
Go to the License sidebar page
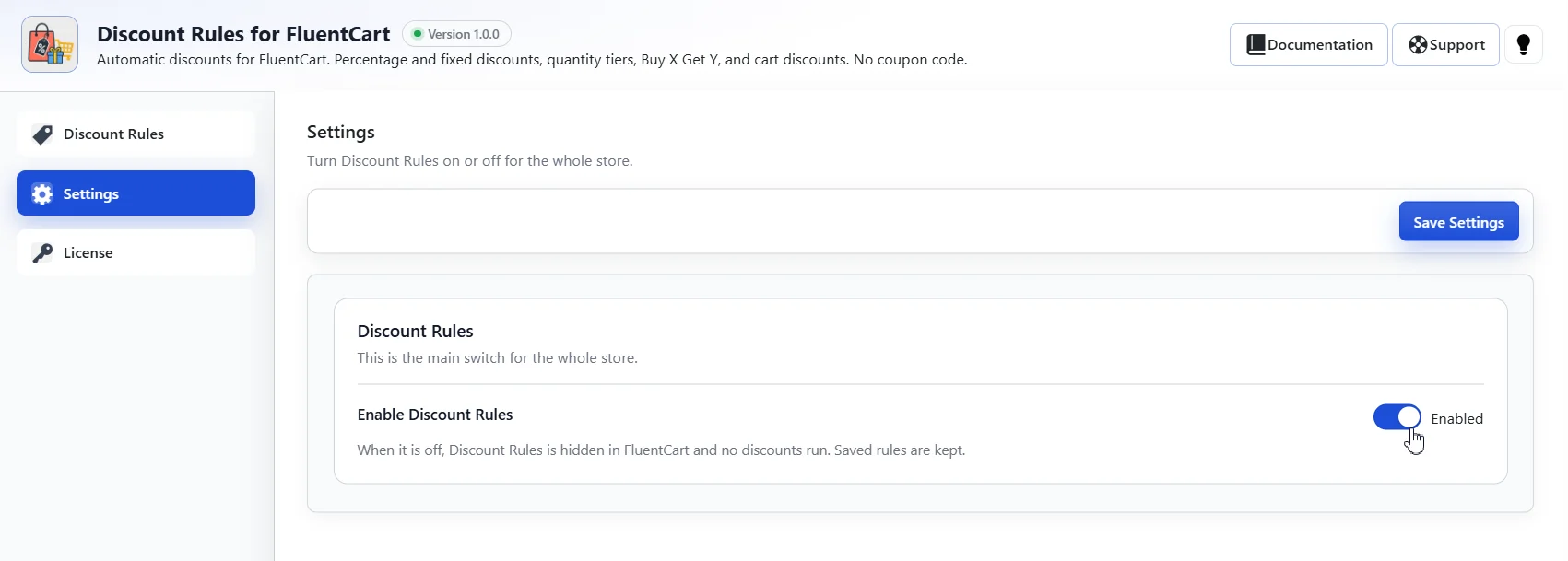pyautogui.click(x=136, y=253)
